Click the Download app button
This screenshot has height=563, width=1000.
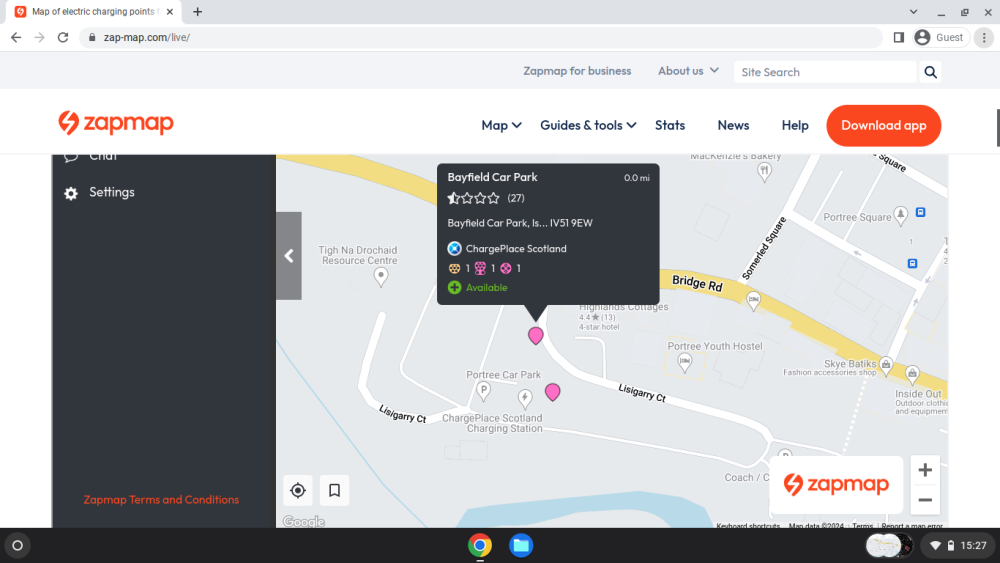[x=883, y=126]
